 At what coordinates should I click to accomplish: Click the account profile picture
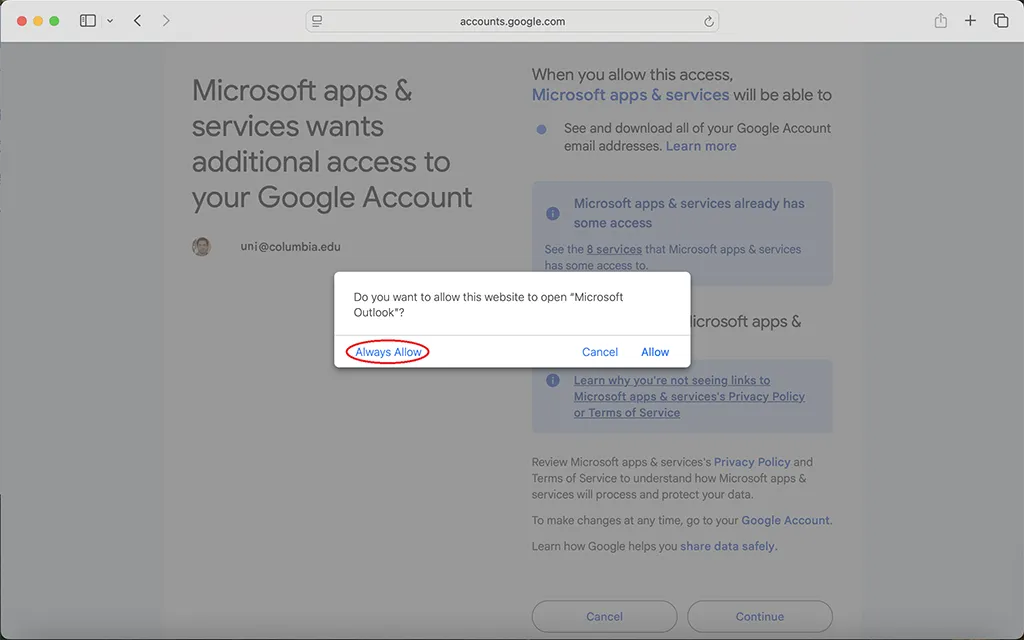click(x=201, y=247)
